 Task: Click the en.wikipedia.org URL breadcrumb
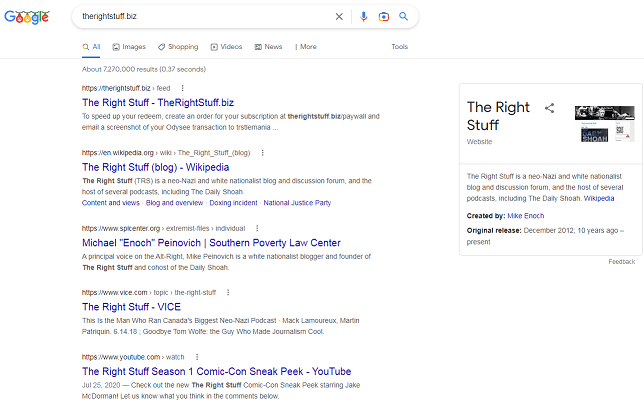click(x=166, y=153)
